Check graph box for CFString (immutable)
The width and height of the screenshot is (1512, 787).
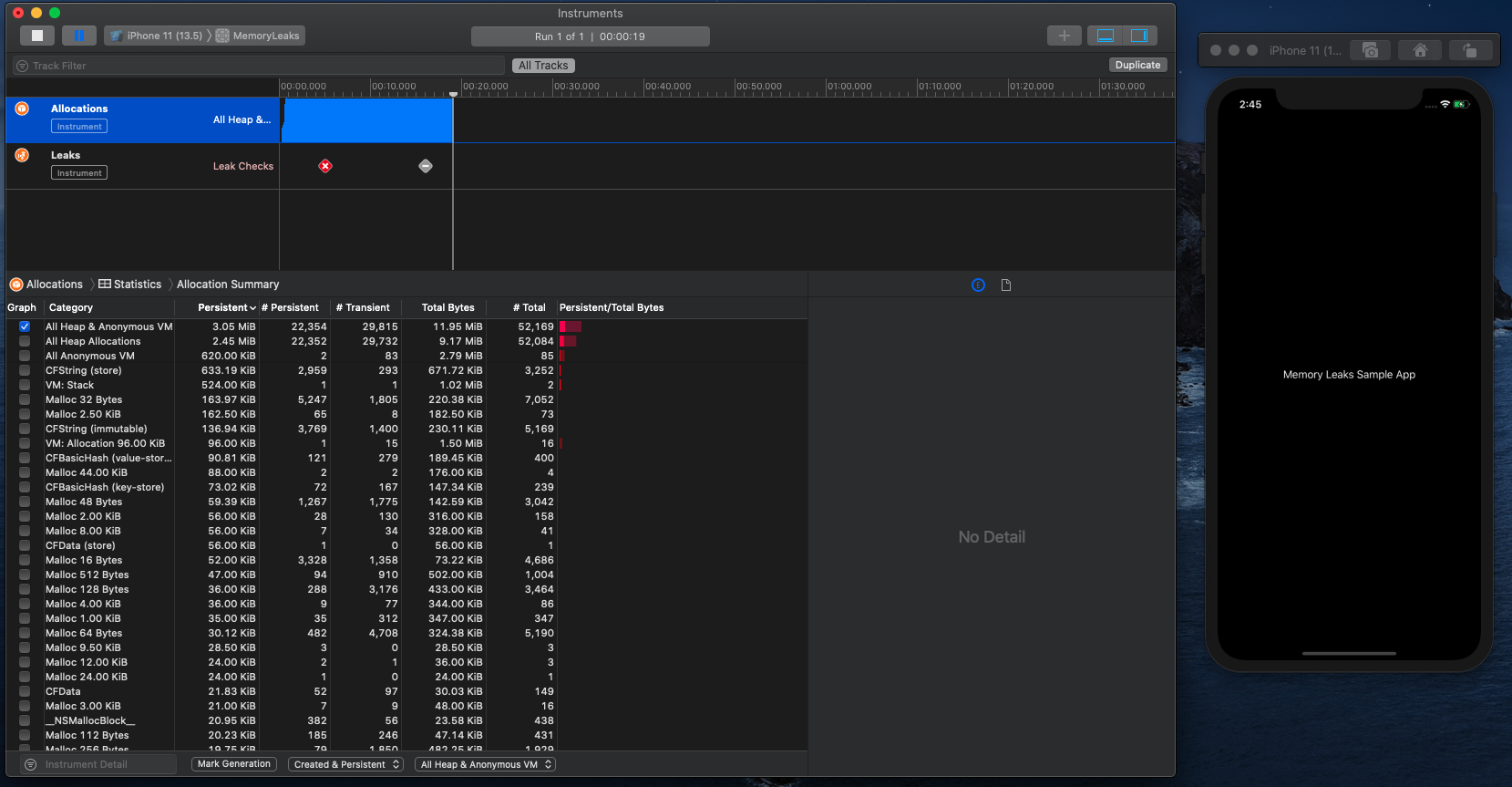[25, 429]
